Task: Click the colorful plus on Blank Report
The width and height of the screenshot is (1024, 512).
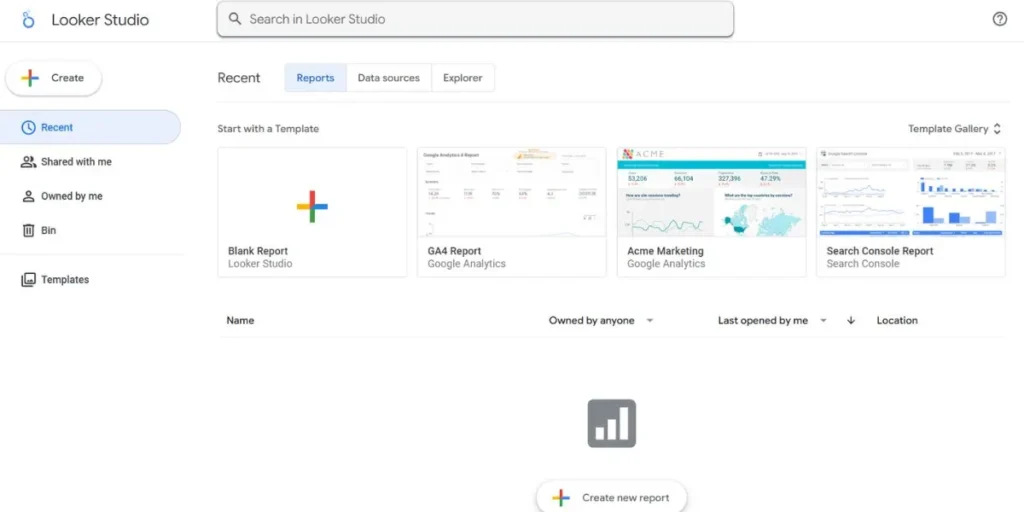Action: [x=312, y=206]
